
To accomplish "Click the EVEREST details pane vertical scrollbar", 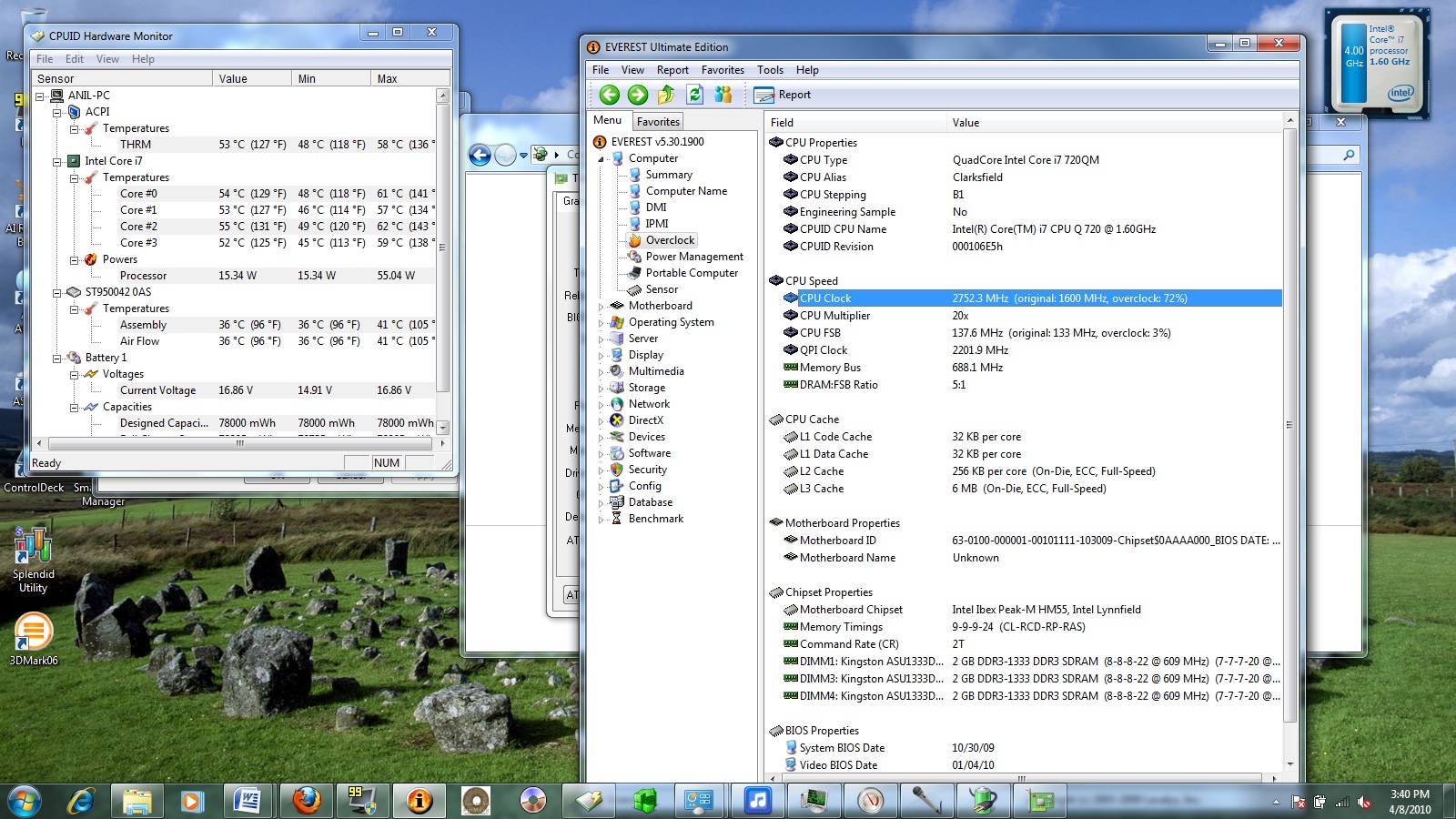I will (1289, 425).
